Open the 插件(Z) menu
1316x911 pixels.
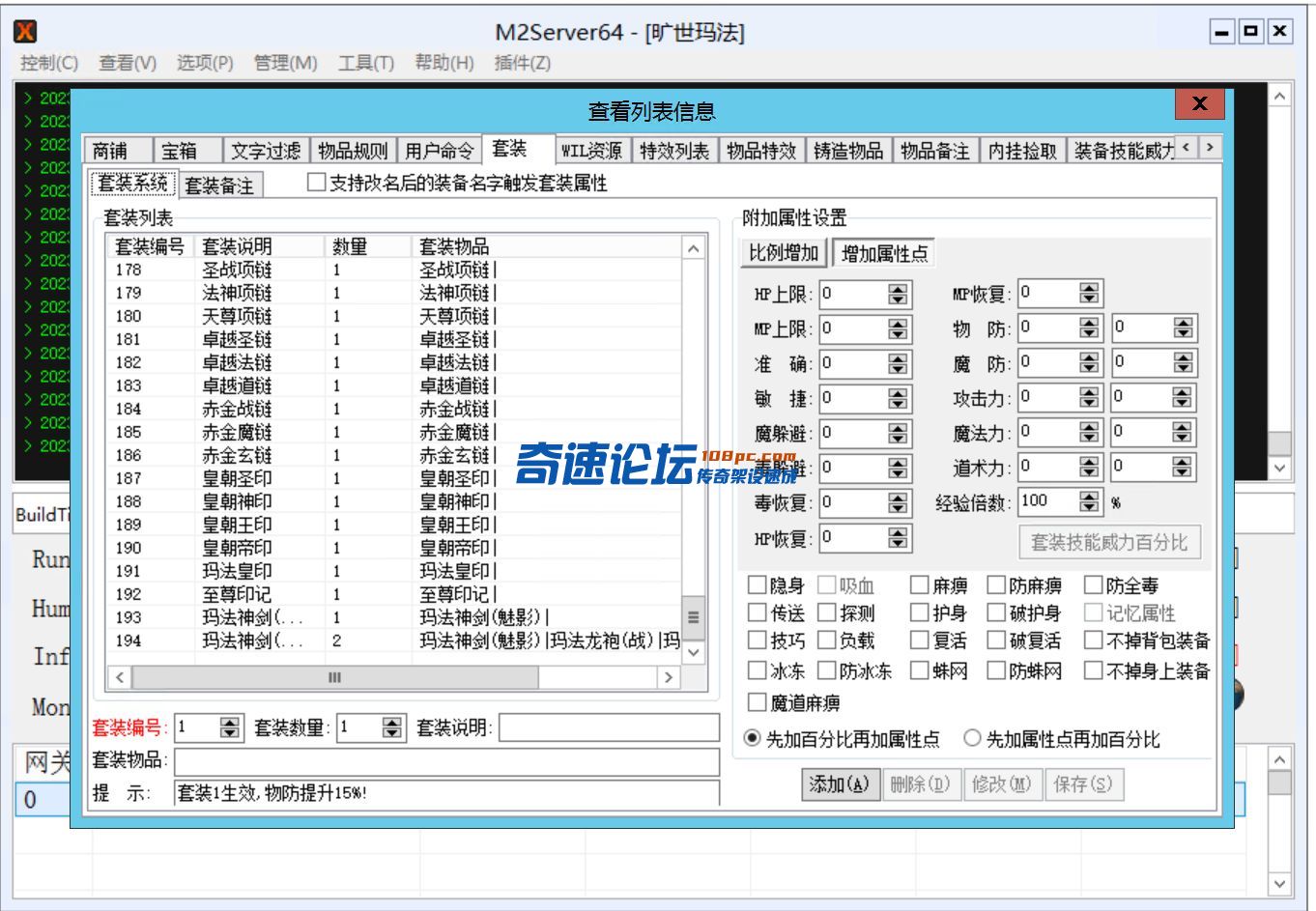coord(522,63)
